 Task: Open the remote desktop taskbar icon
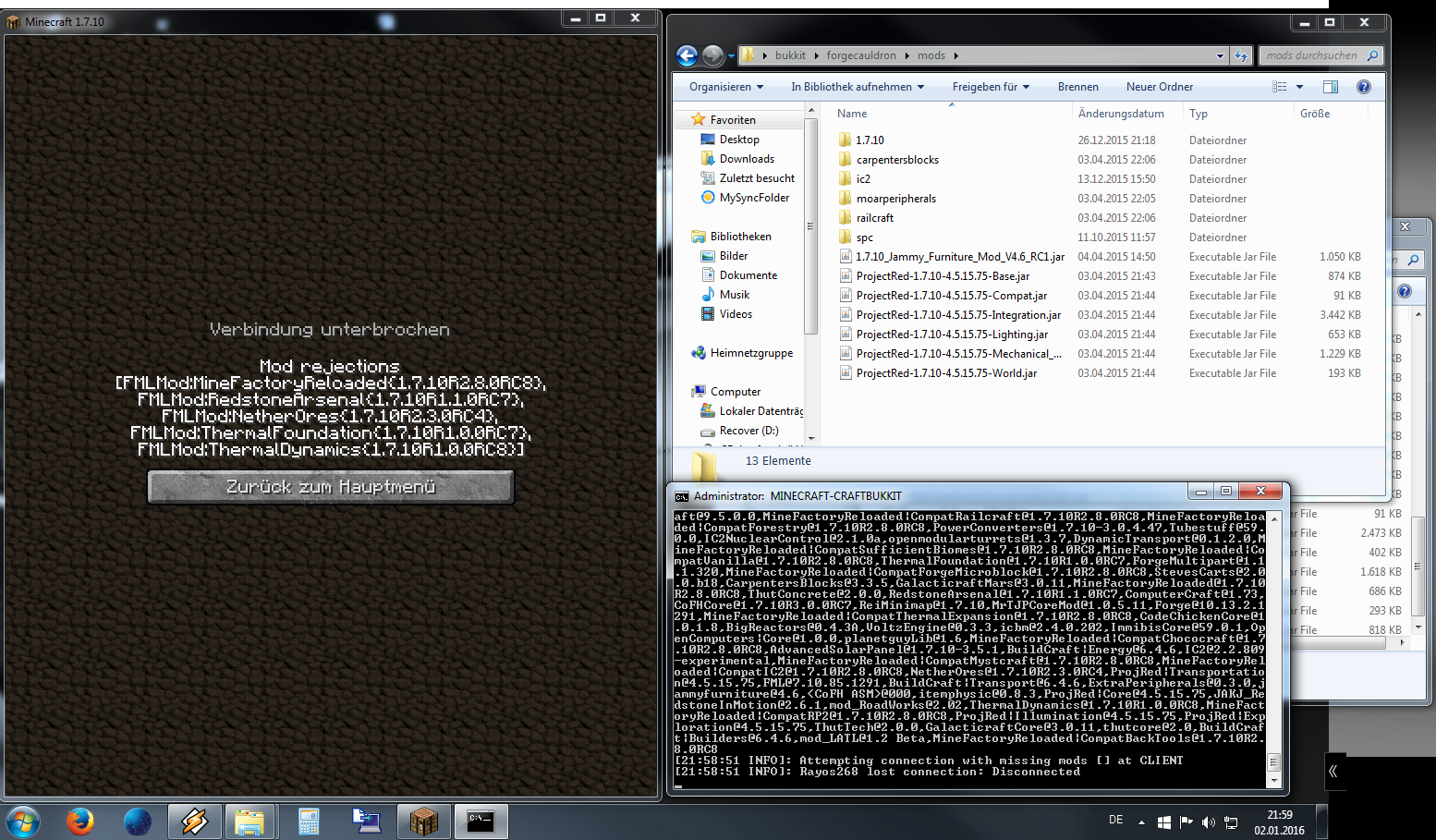click(366, 821)
